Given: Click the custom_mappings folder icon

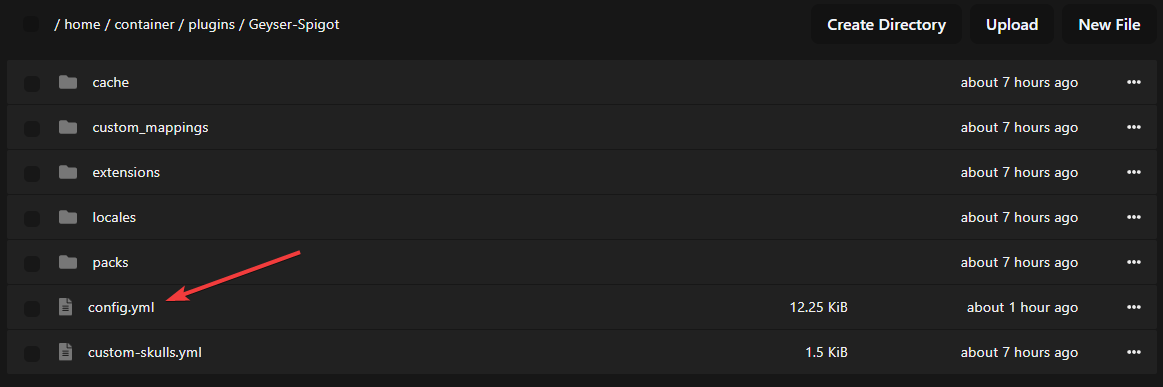Looking at the screenshot, I should point(68,128).
